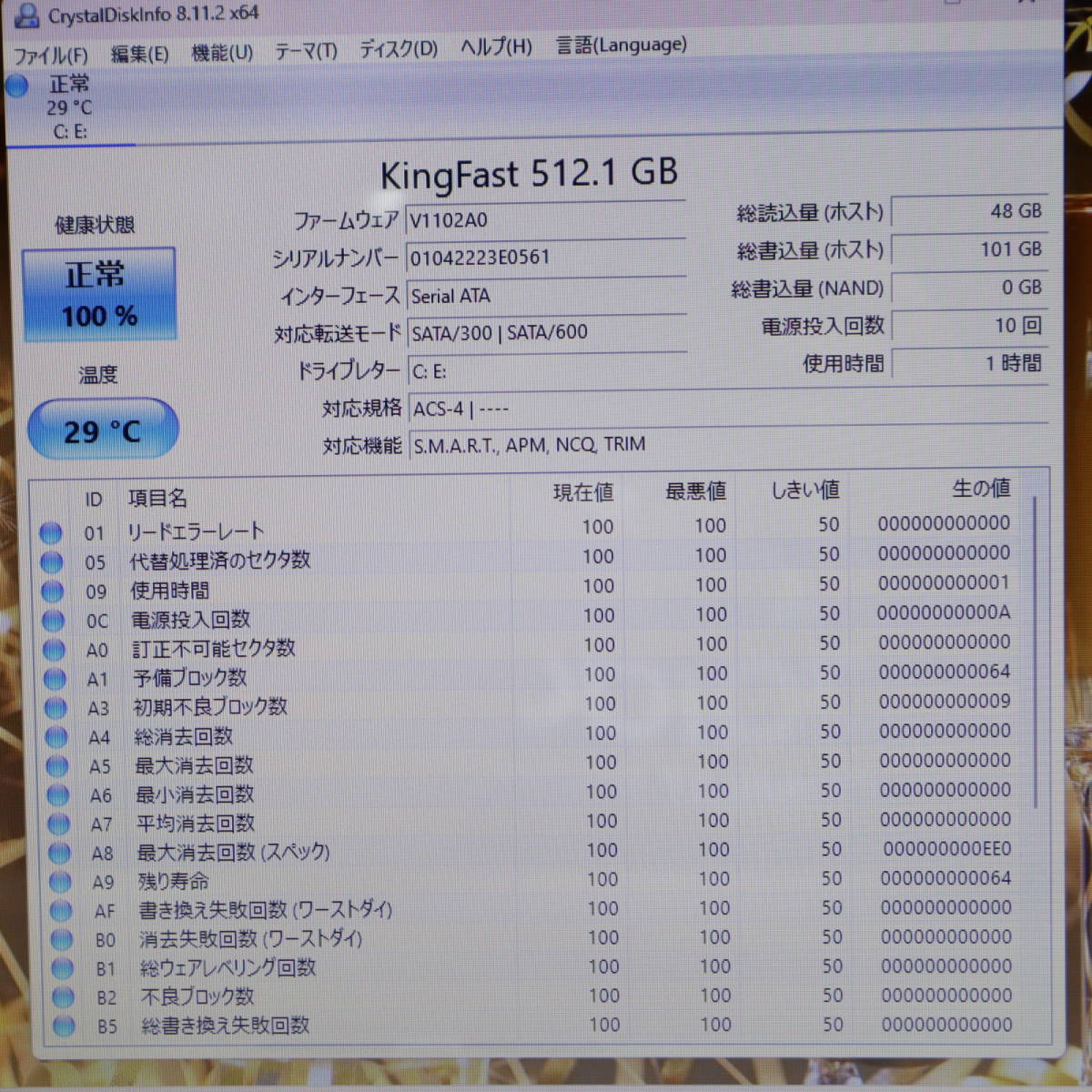Open the 言語(Language) menu
The height and width of the screenshot is (1092, 1092).
pos(622,45)
